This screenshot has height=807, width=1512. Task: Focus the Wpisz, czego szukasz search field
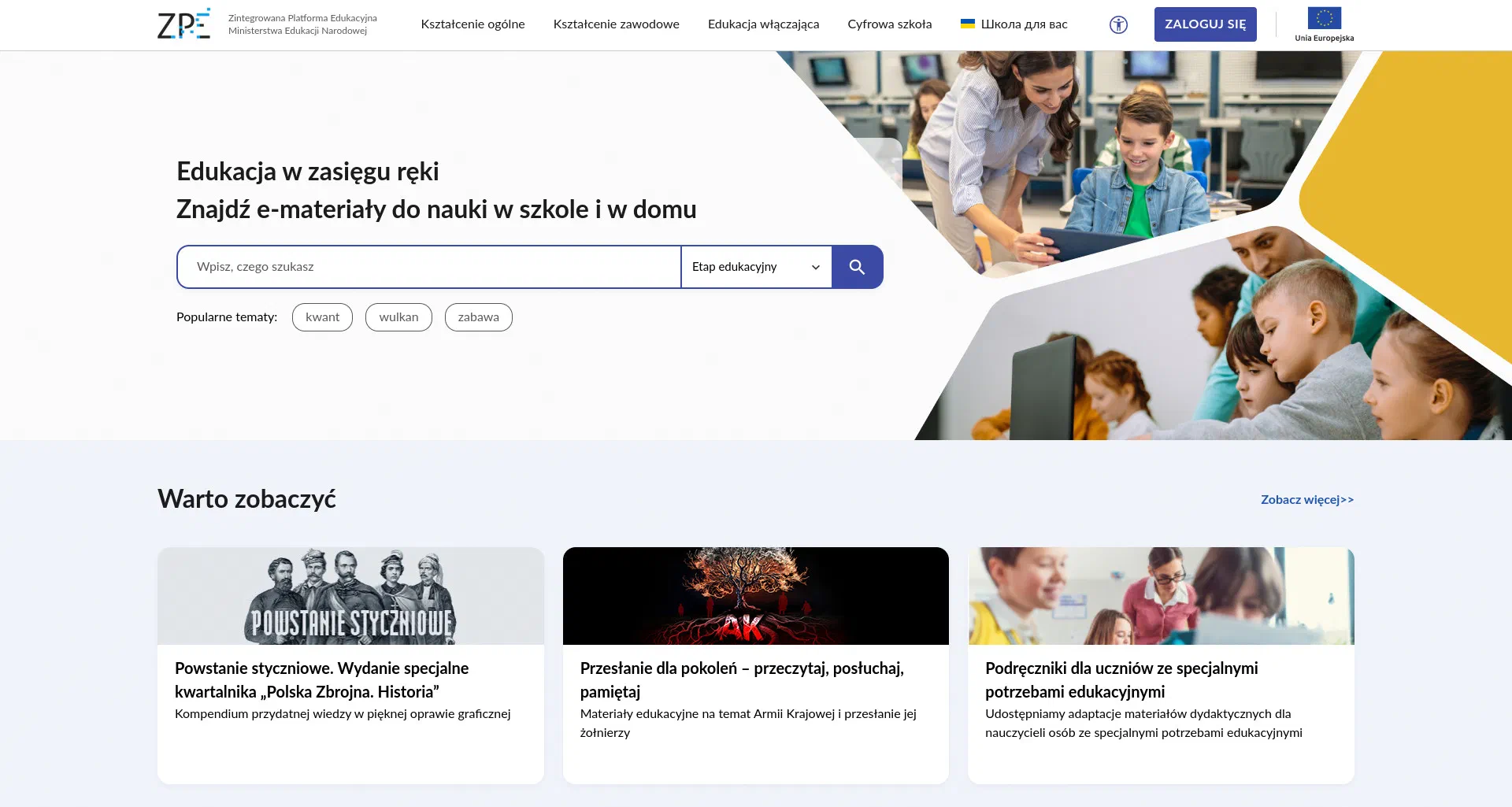click(429, 267)
